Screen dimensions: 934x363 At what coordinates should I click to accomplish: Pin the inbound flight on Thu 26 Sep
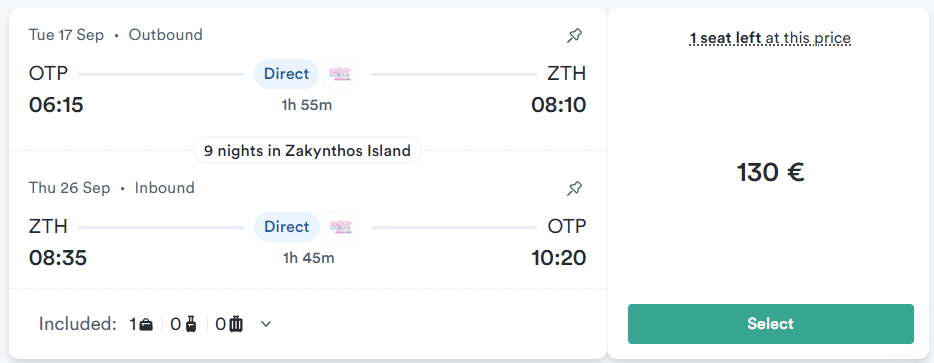(x=574, y=189)
